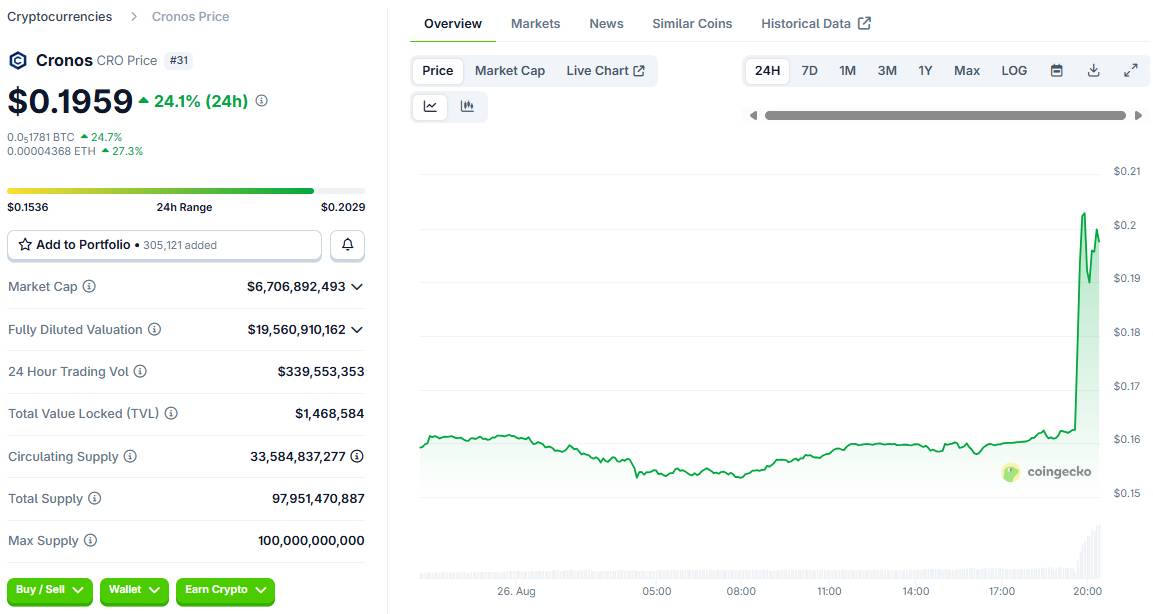
Task: Click the chart horizontal scrollbar
Action: 946,115
